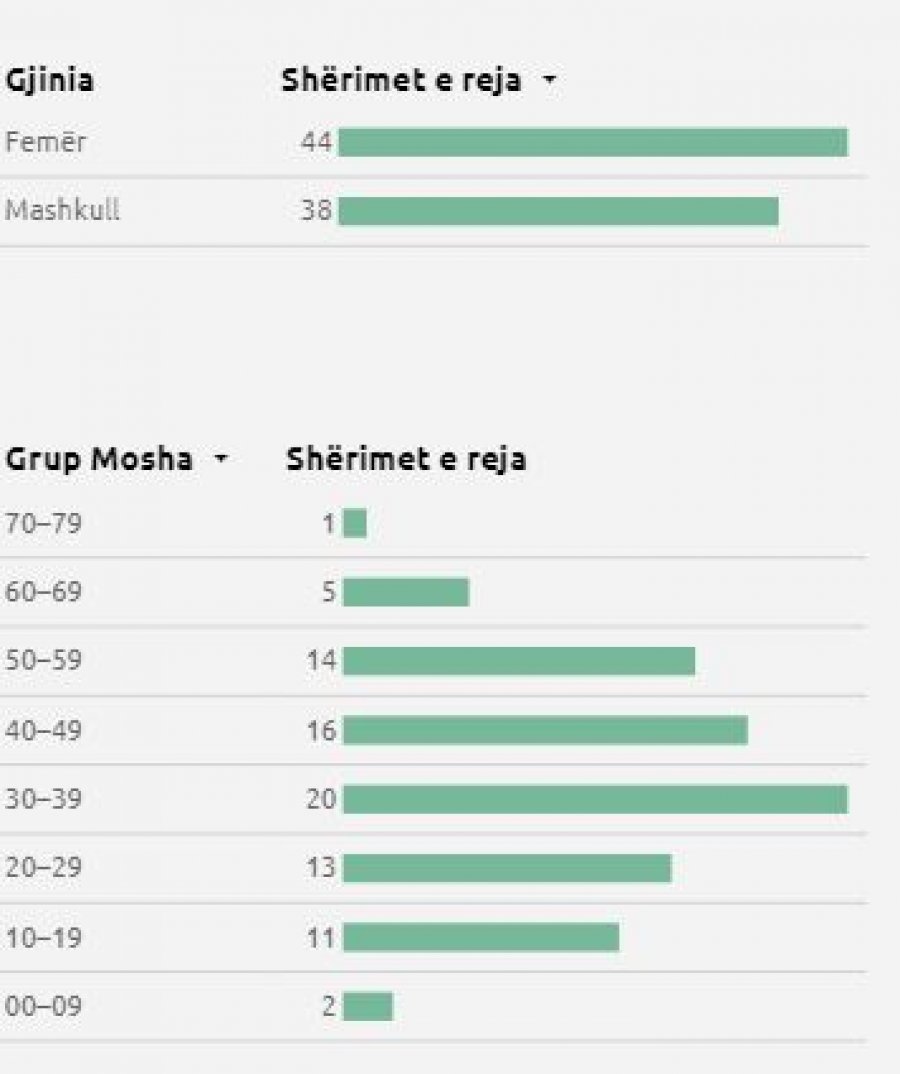Screen dimensions: 900x1074
Task: Click the Grup Mosha column header
Action: point(99,459)
